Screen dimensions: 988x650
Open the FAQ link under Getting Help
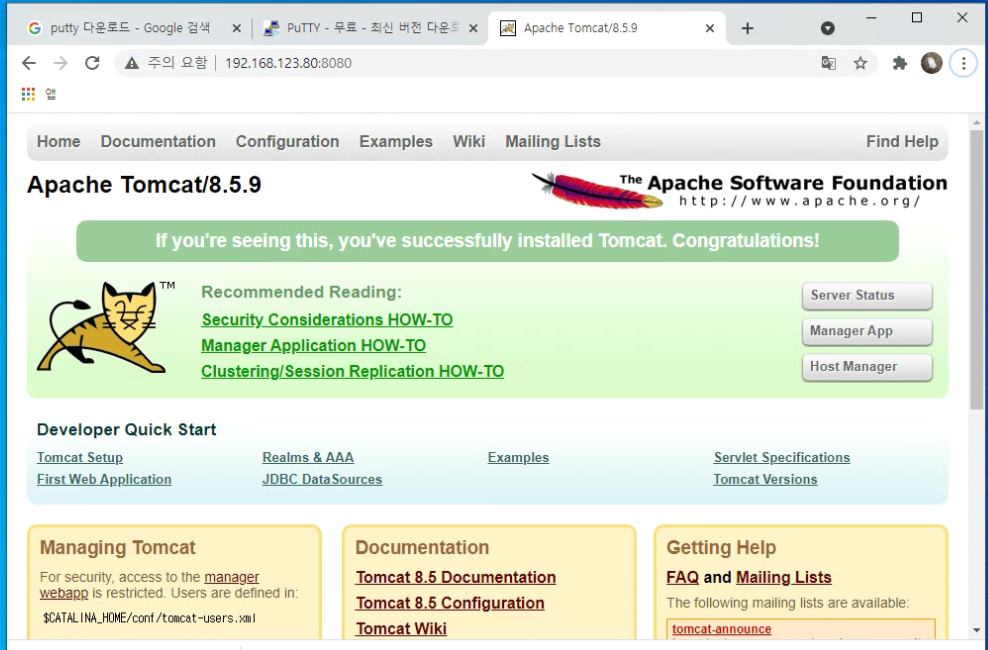(682, 578)
